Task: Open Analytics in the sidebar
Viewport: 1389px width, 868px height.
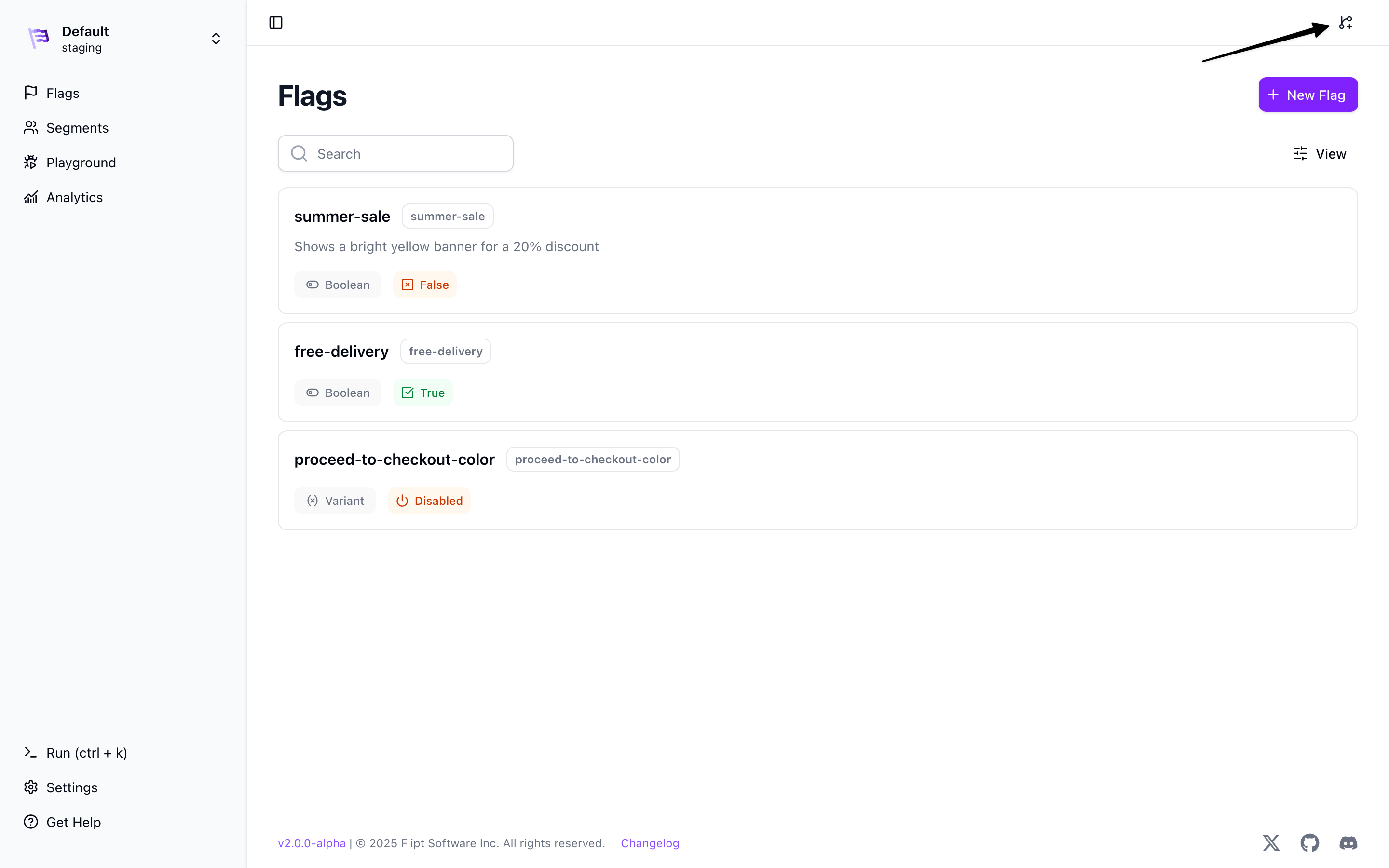Action: point(74,197)
